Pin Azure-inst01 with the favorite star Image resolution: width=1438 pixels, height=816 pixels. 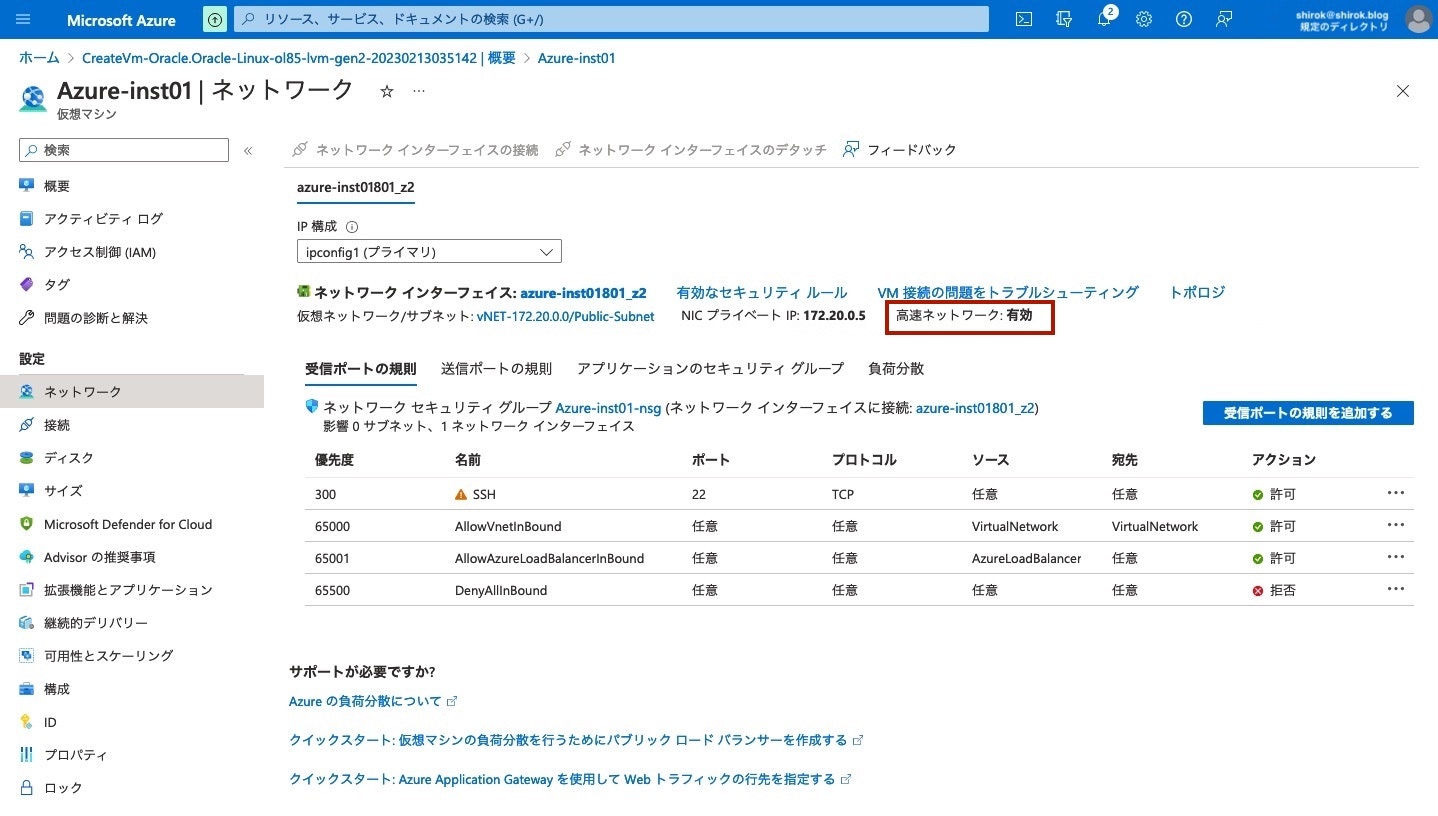387,91
